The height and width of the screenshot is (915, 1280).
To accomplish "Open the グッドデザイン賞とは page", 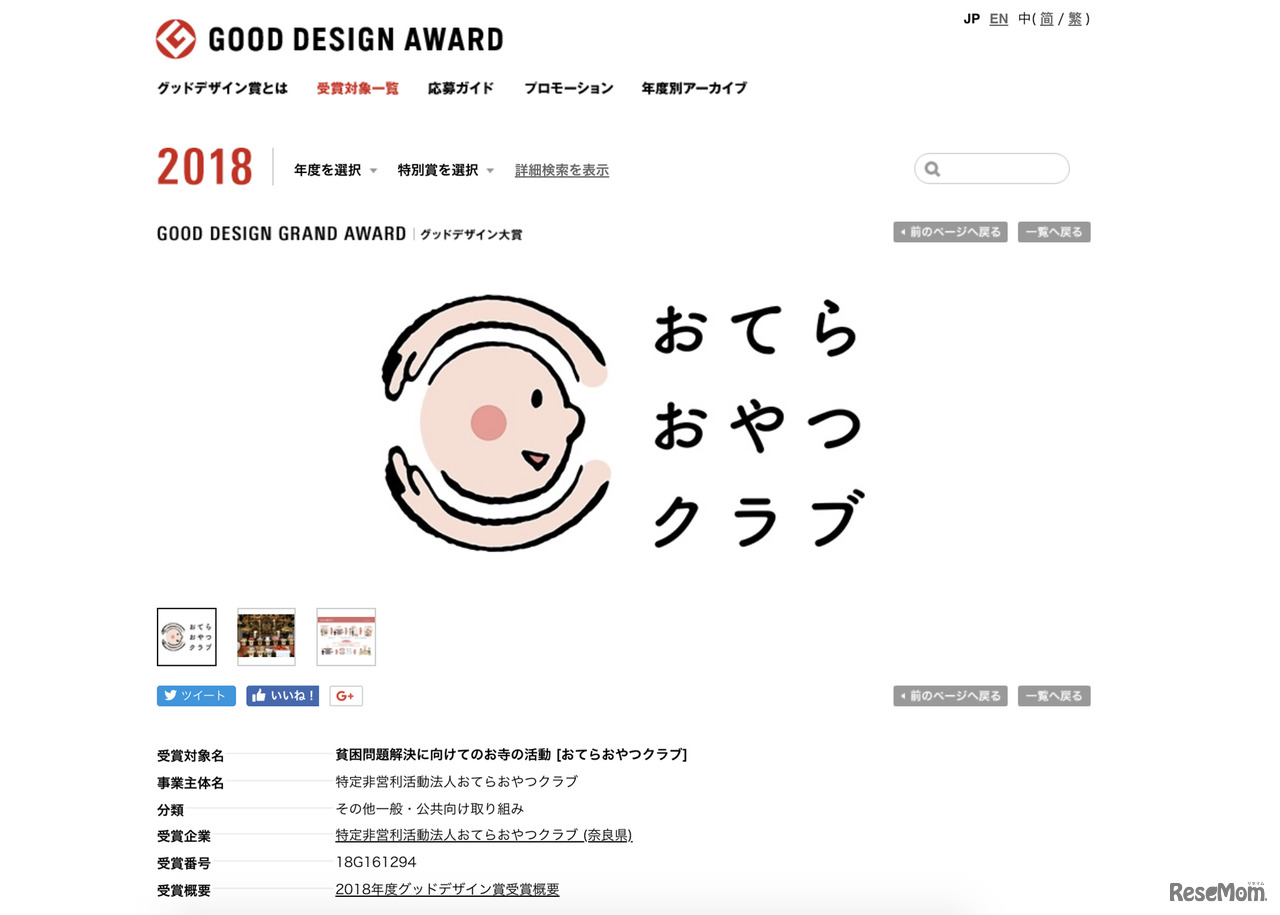I will [x=222, y=88].
